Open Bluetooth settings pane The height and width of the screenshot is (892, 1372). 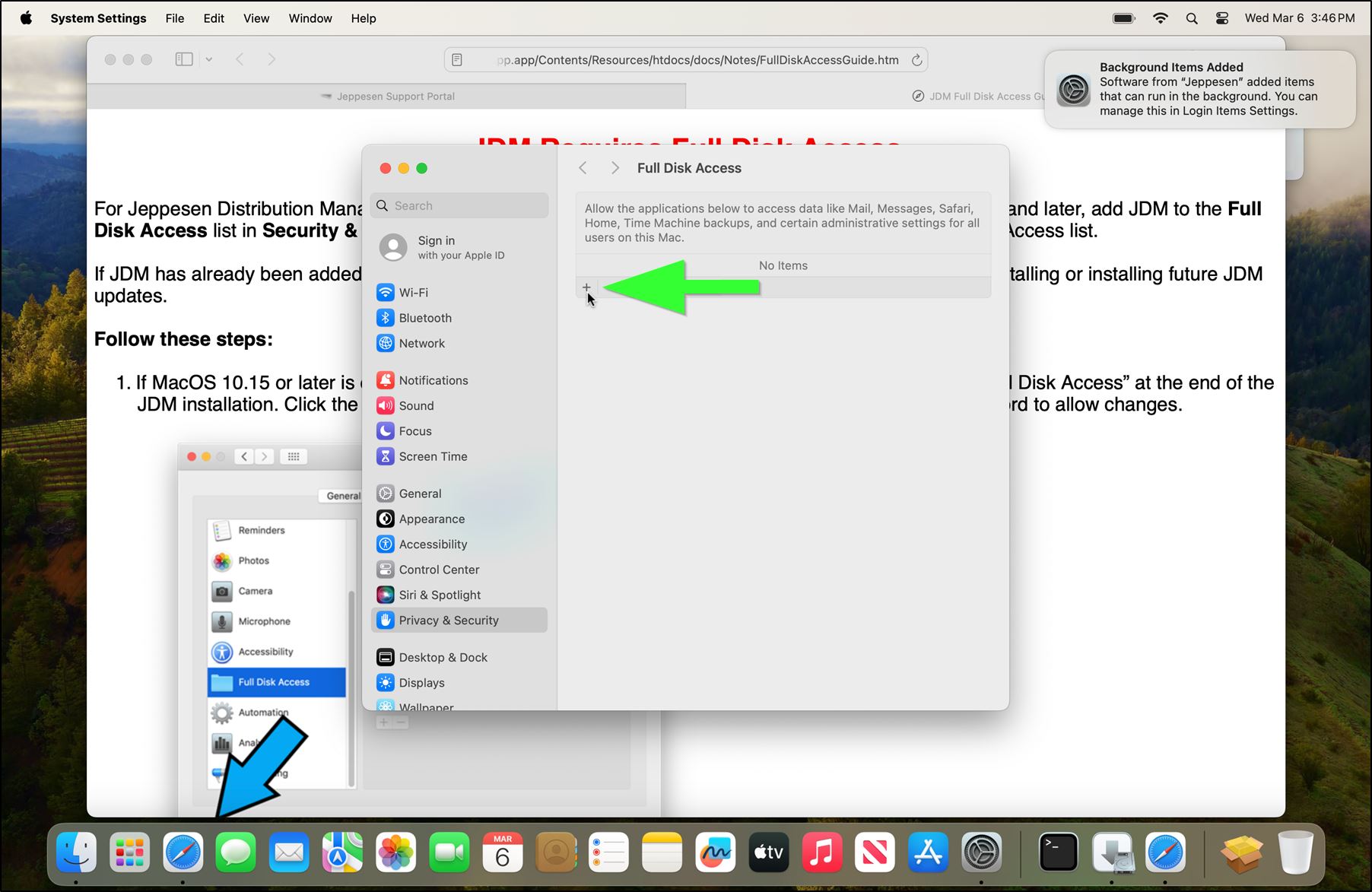(424, 318)
